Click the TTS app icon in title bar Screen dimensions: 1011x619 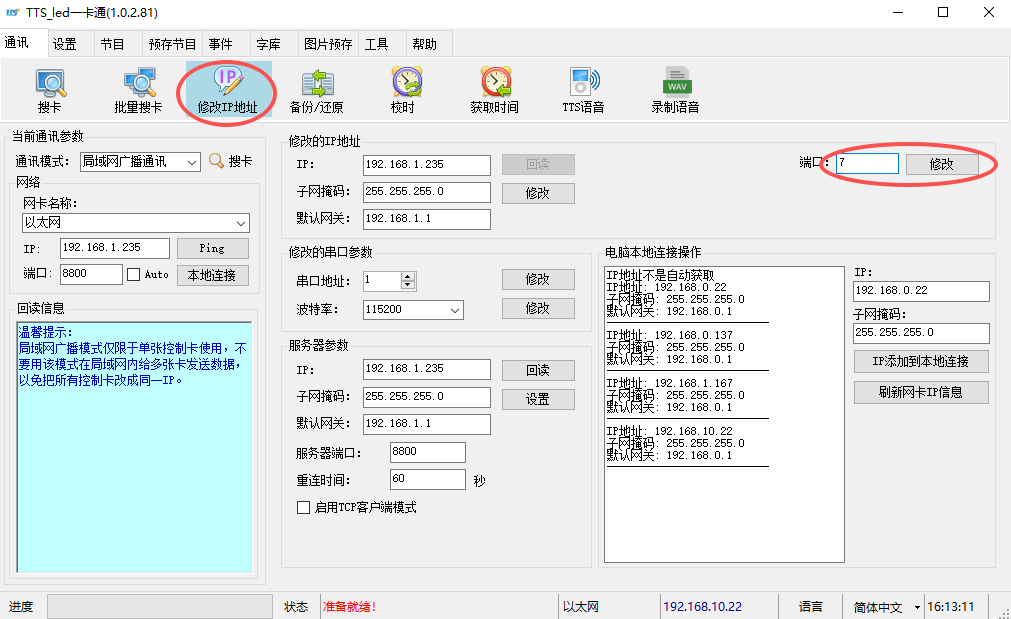click(12, 12)
